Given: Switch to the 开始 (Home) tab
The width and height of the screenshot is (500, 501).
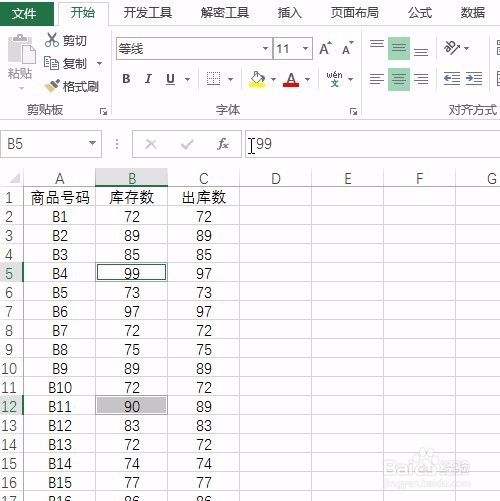Looking at the screenshot, I should tap(83, 13).
